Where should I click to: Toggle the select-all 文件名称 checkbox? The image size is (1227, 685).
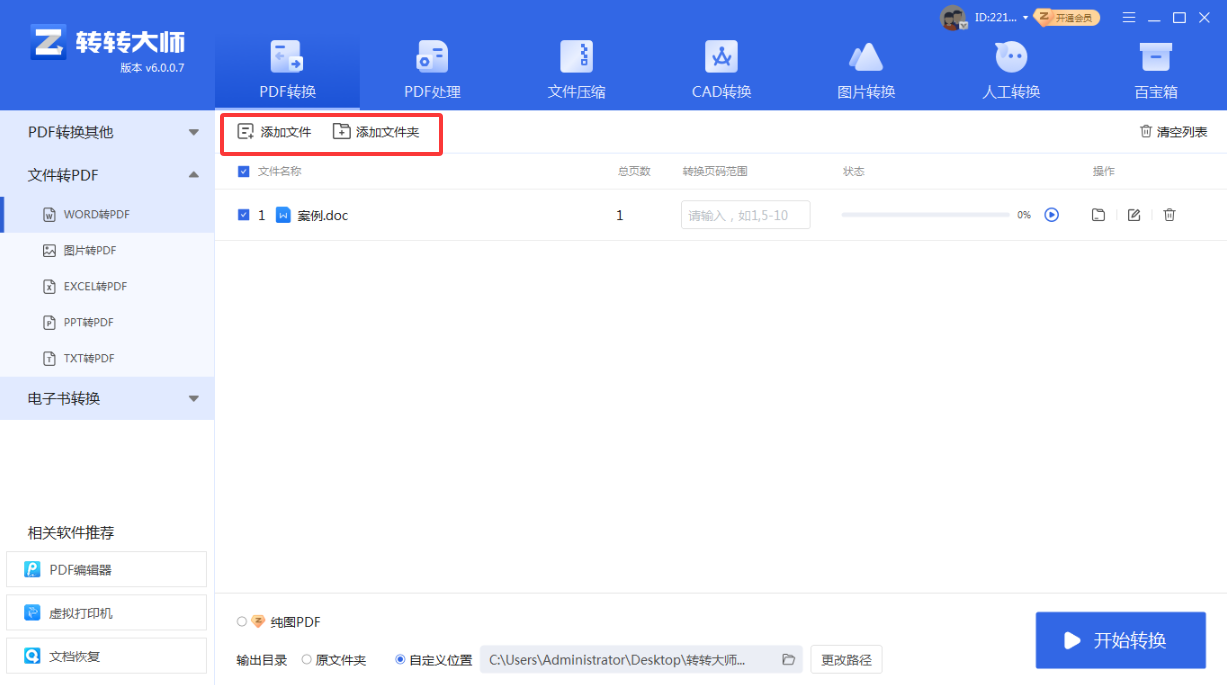pyautogui.click(x=244, y=171)
